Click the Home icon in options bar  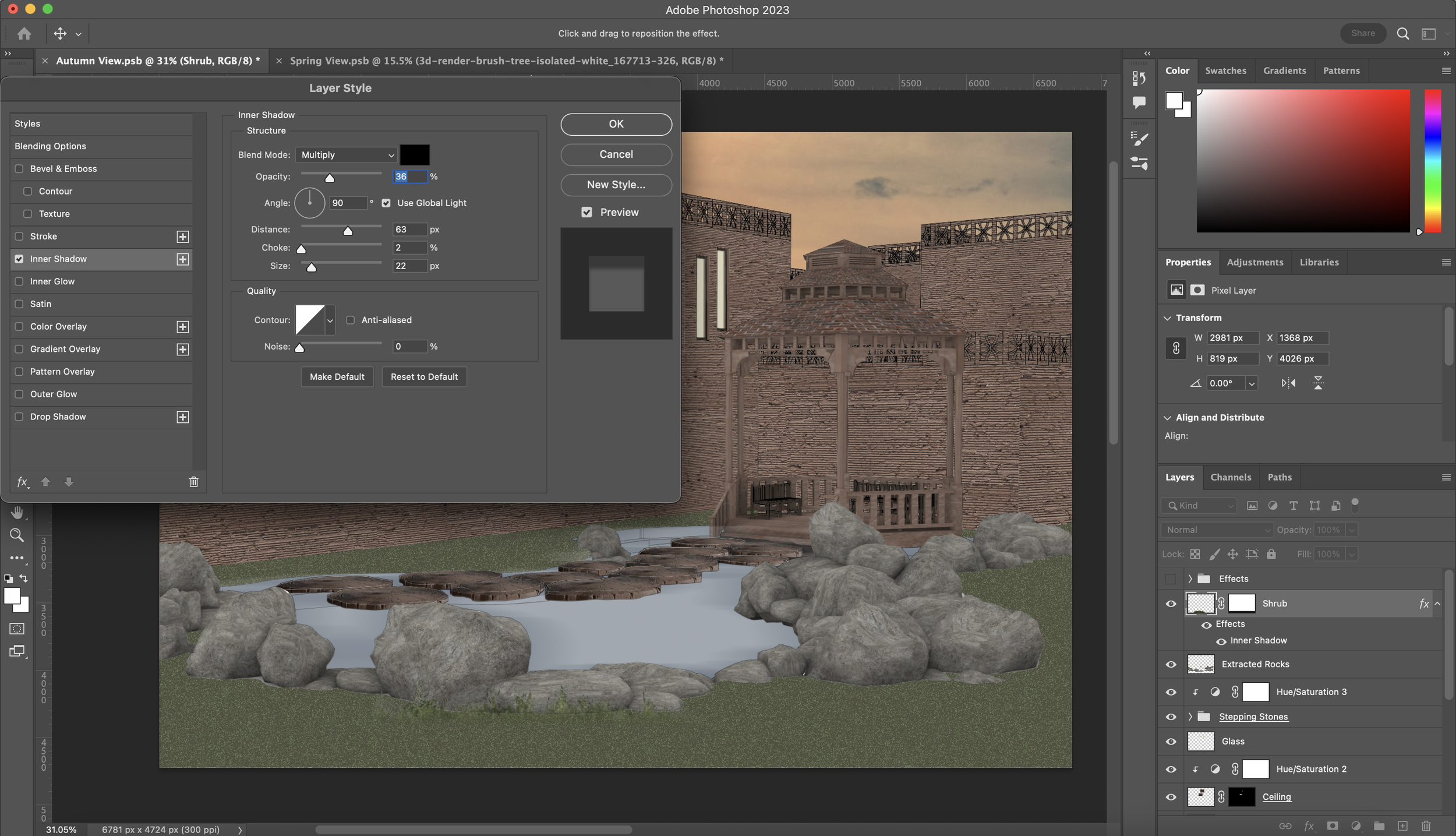click(24, 34)
